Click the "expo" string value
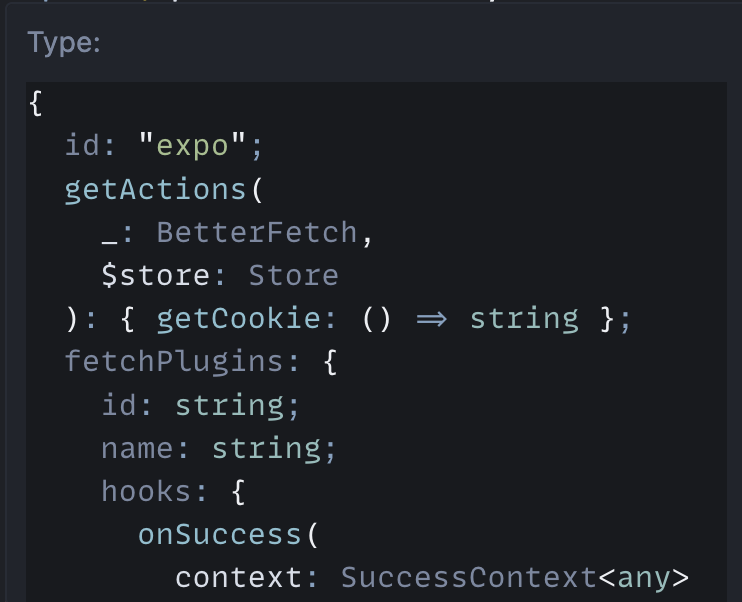 [193, 146]
